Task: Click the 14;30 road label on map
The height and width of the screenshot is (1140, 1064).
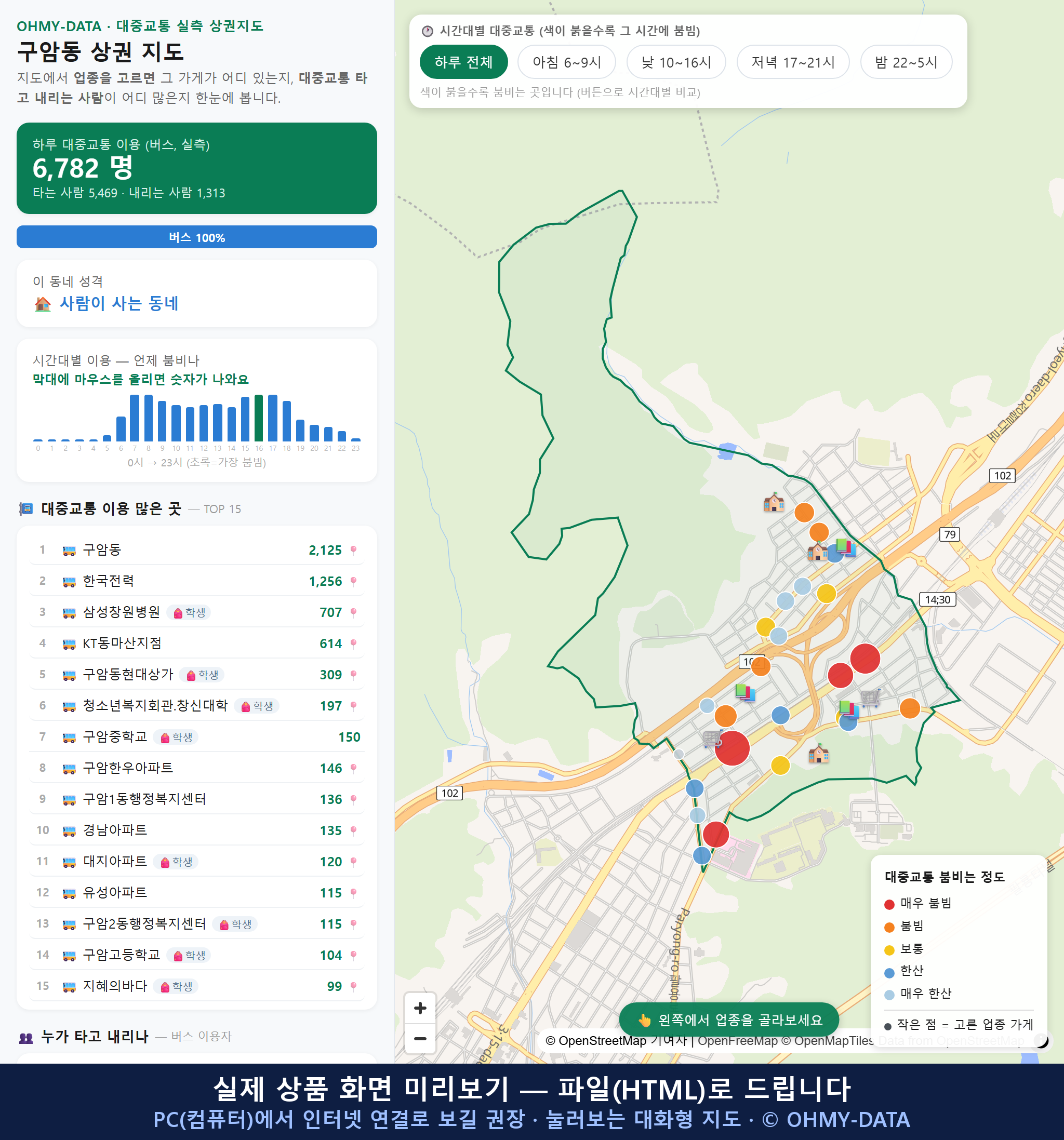Action: point(937,599)
